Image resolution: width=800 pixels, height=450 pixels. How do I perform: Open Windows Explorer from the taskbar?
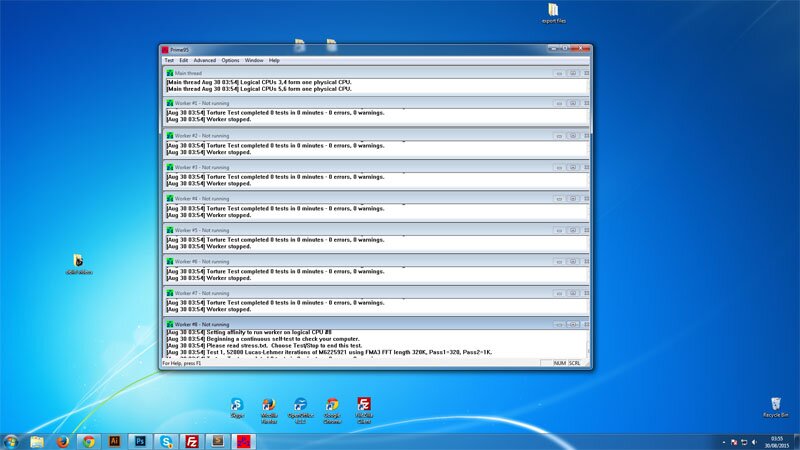[37, 441]
